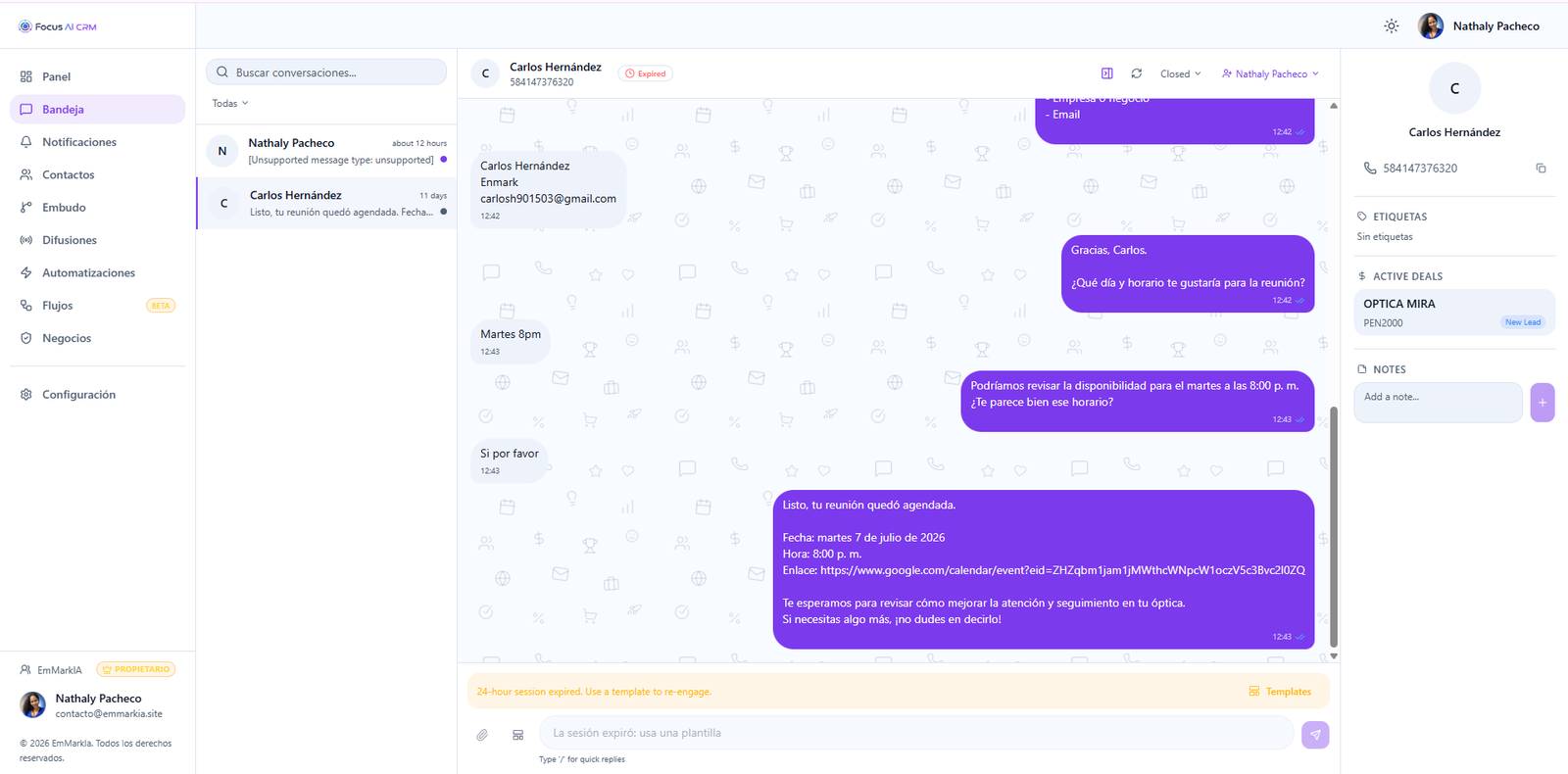
Task: Toggle the contact side panel icon
Action: [x=1106, y=73]
